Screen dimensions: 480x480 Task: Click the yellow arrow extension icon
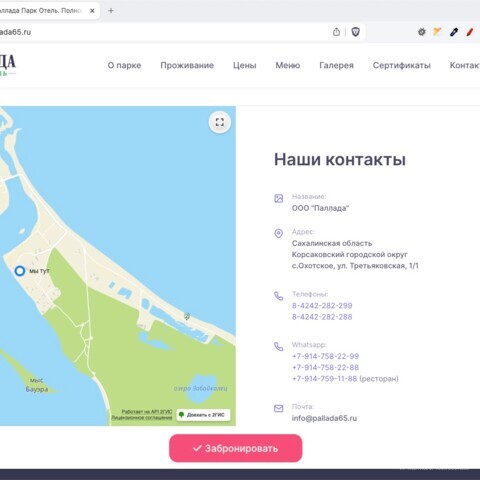(437, 32)
